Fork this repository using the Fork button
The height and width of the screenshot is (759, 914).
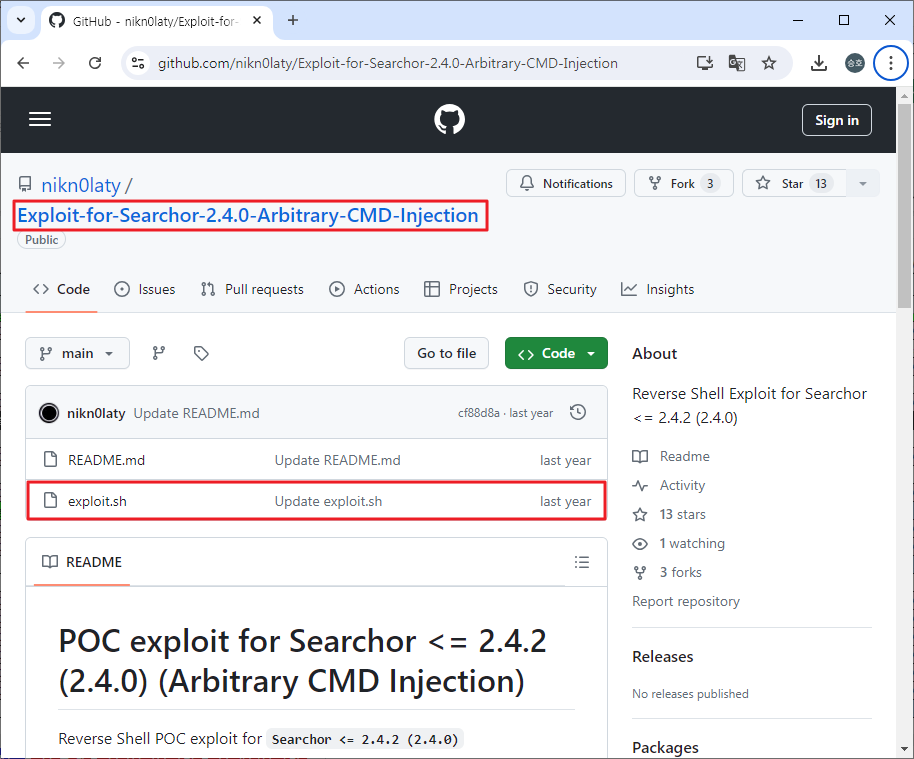point(684,184)
